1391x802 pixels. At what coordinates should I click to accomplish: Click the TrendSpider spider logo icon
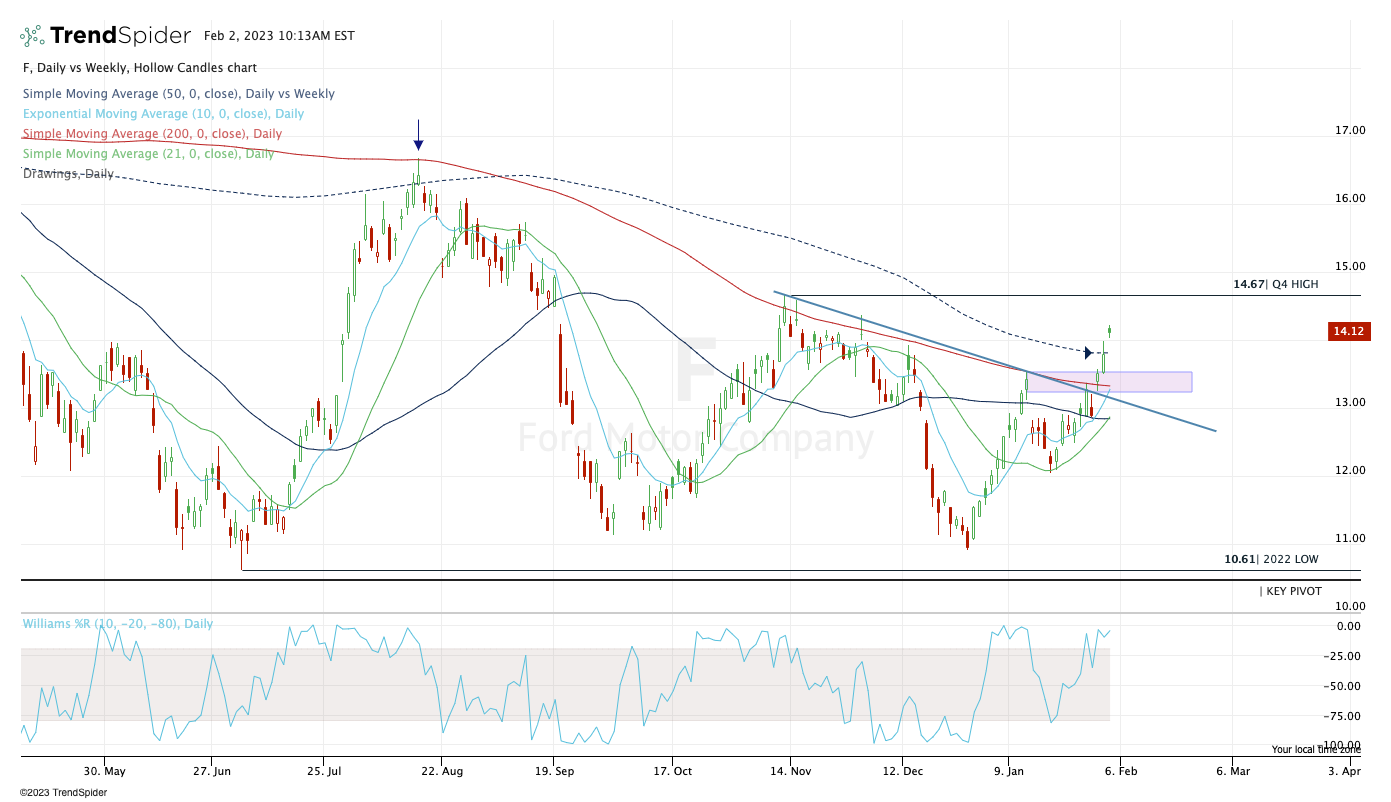tap(31, 36)
